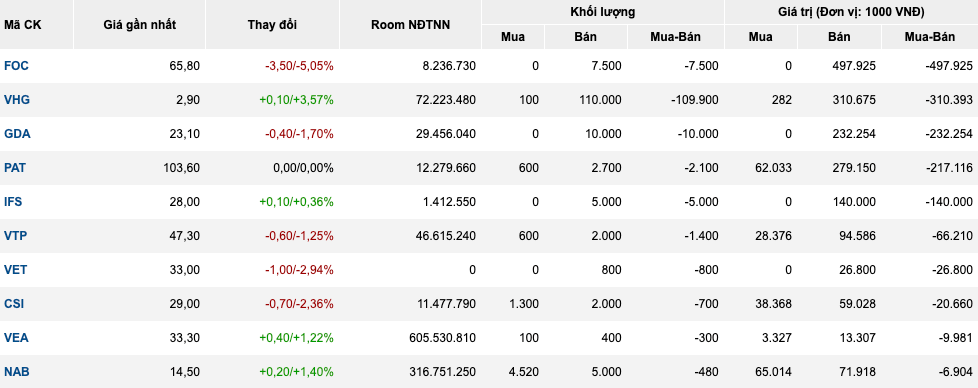Sort by the Room NĐTNN column header
The height and width of the screenshot is (388, 978).
[410, 25]
